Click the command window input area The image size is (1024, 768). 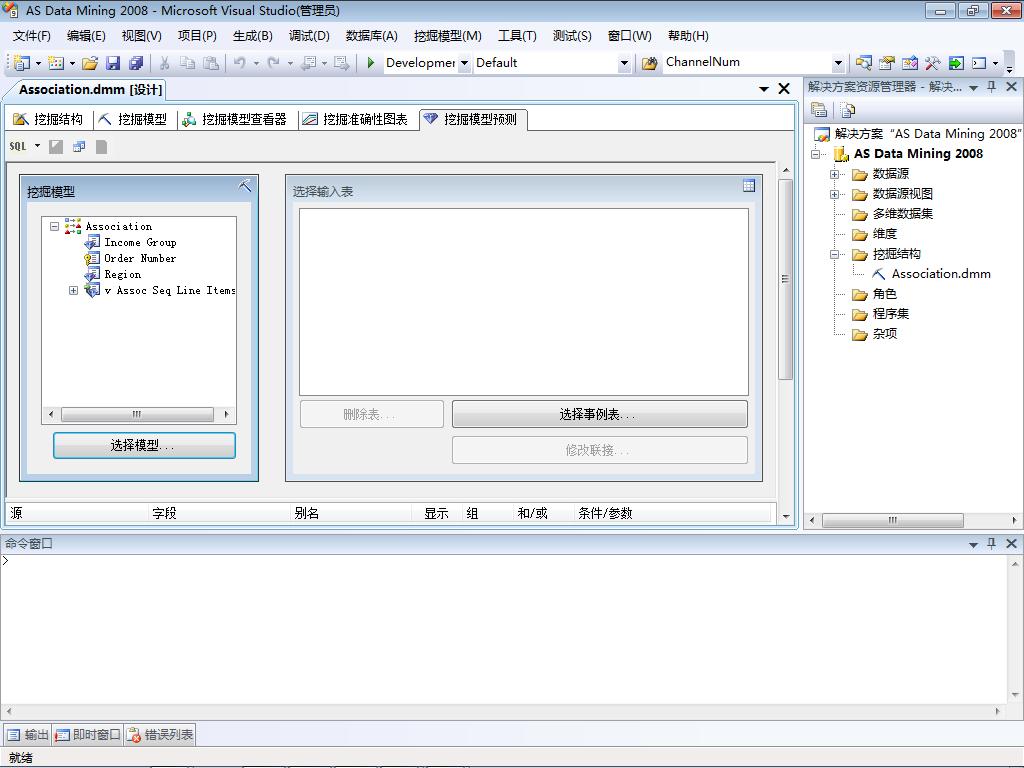(503, 630)
